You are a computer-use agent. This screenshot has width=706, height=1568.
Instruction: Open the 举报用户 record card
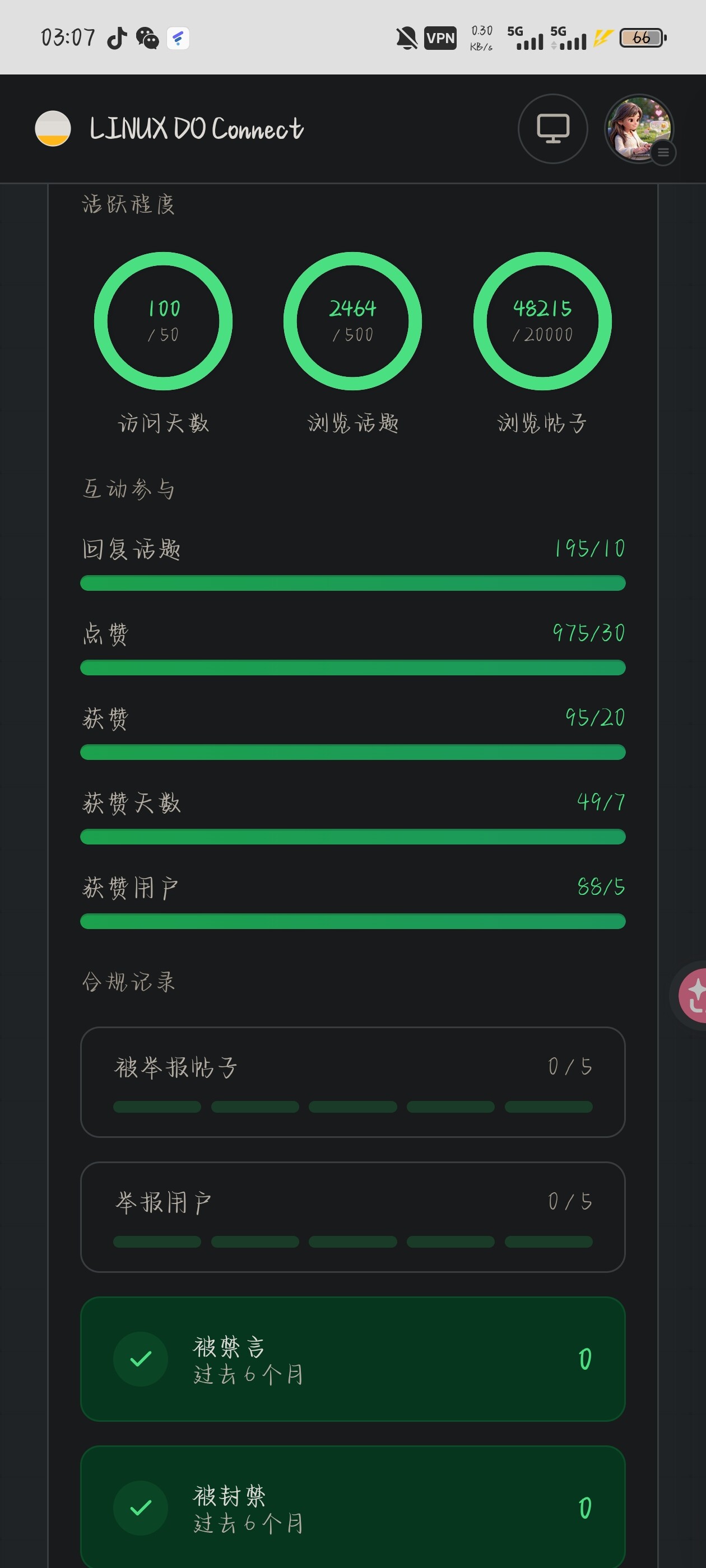click(352, 1217)
